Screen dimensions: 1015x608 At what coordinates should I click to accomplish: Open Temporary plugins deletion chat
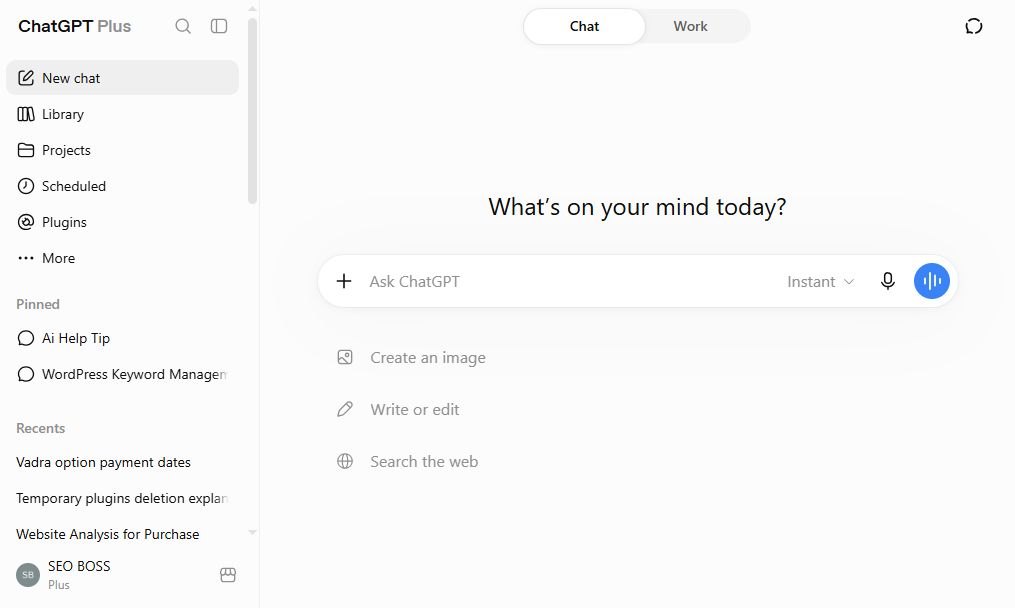pyautogui.click(x=122, y=498)
